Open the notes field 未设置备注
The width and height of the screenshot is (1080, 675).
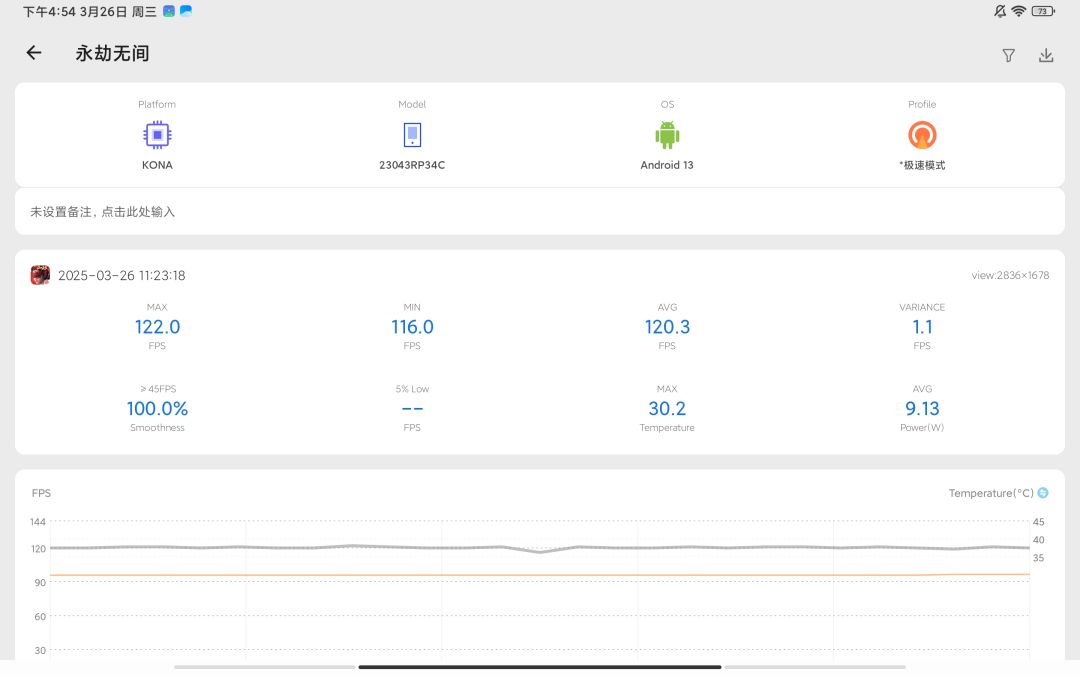[x=540, y=211]
